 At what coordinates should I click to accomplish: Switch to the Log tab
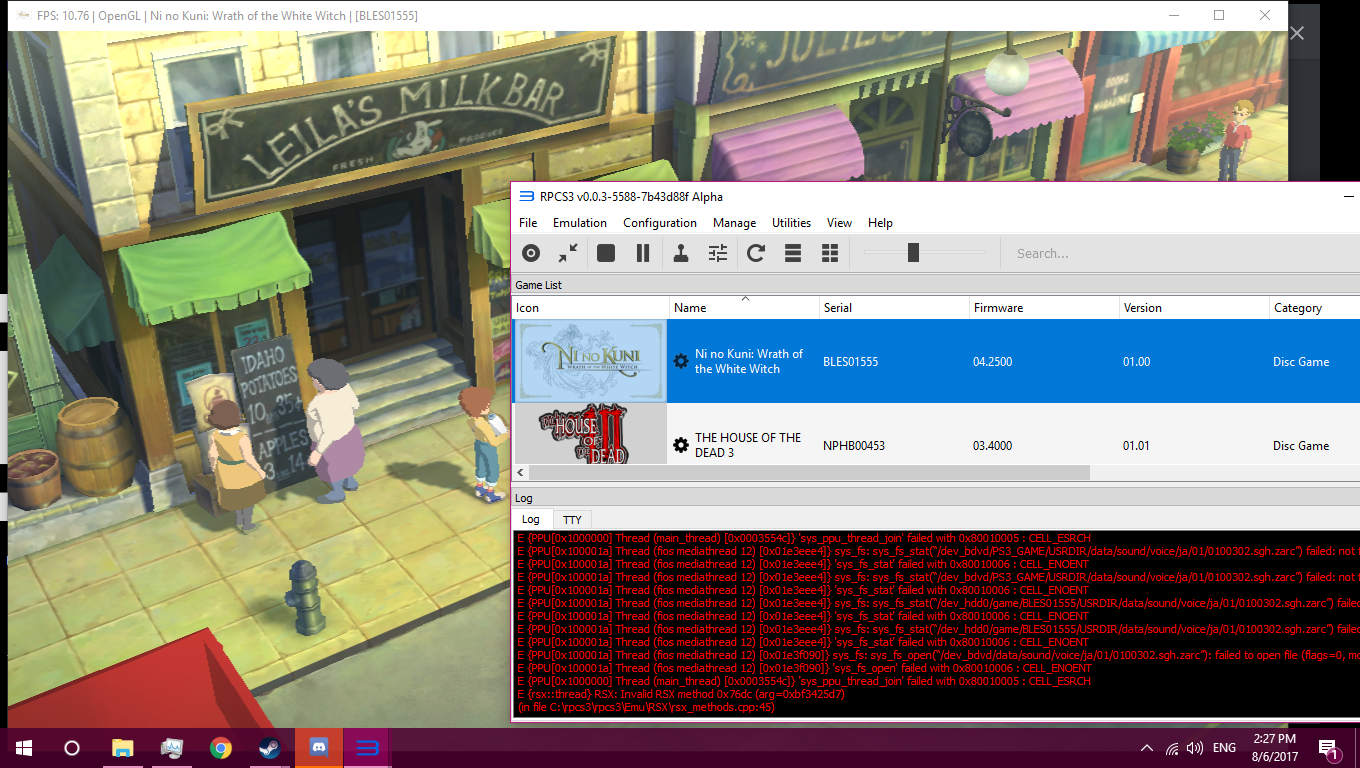[x=531, y=519]
